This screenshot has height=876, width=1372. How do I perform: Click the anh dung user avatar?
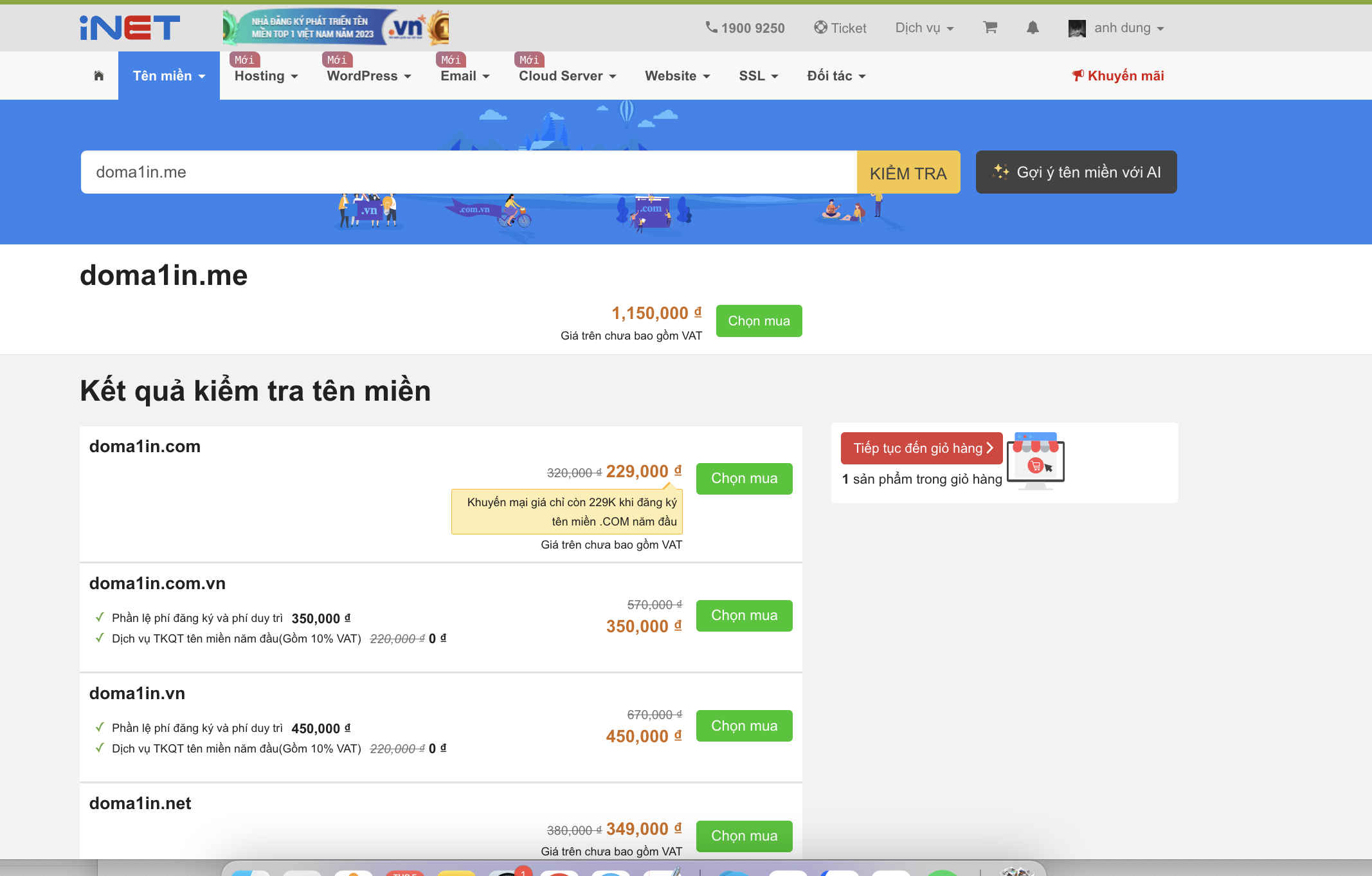pyautogui.click(x=1077, y=28)
